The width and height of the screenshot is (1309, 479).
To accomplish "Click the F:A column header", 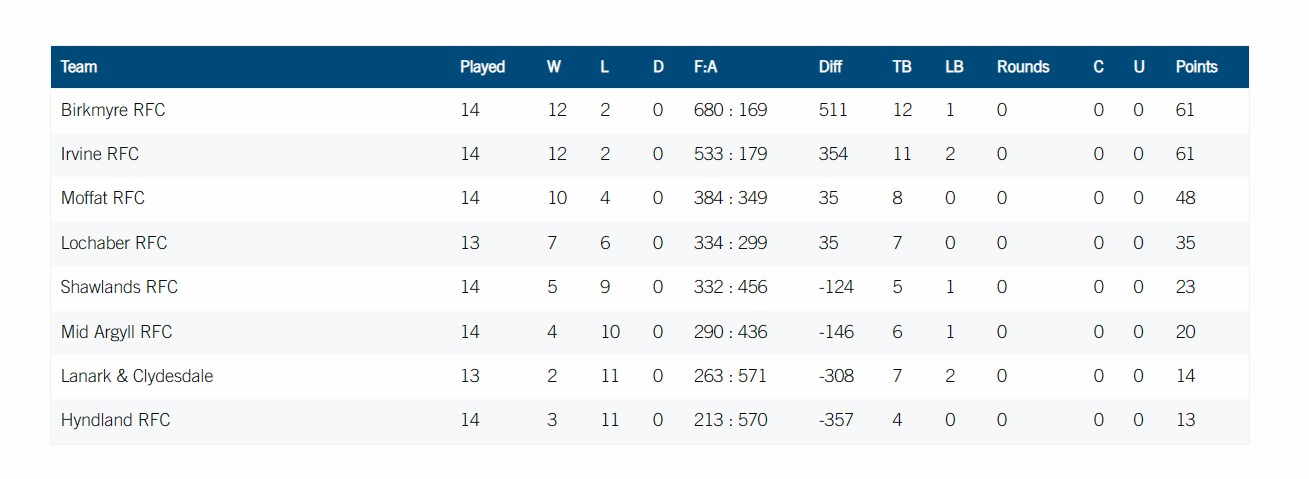I will tap(705, 67).
